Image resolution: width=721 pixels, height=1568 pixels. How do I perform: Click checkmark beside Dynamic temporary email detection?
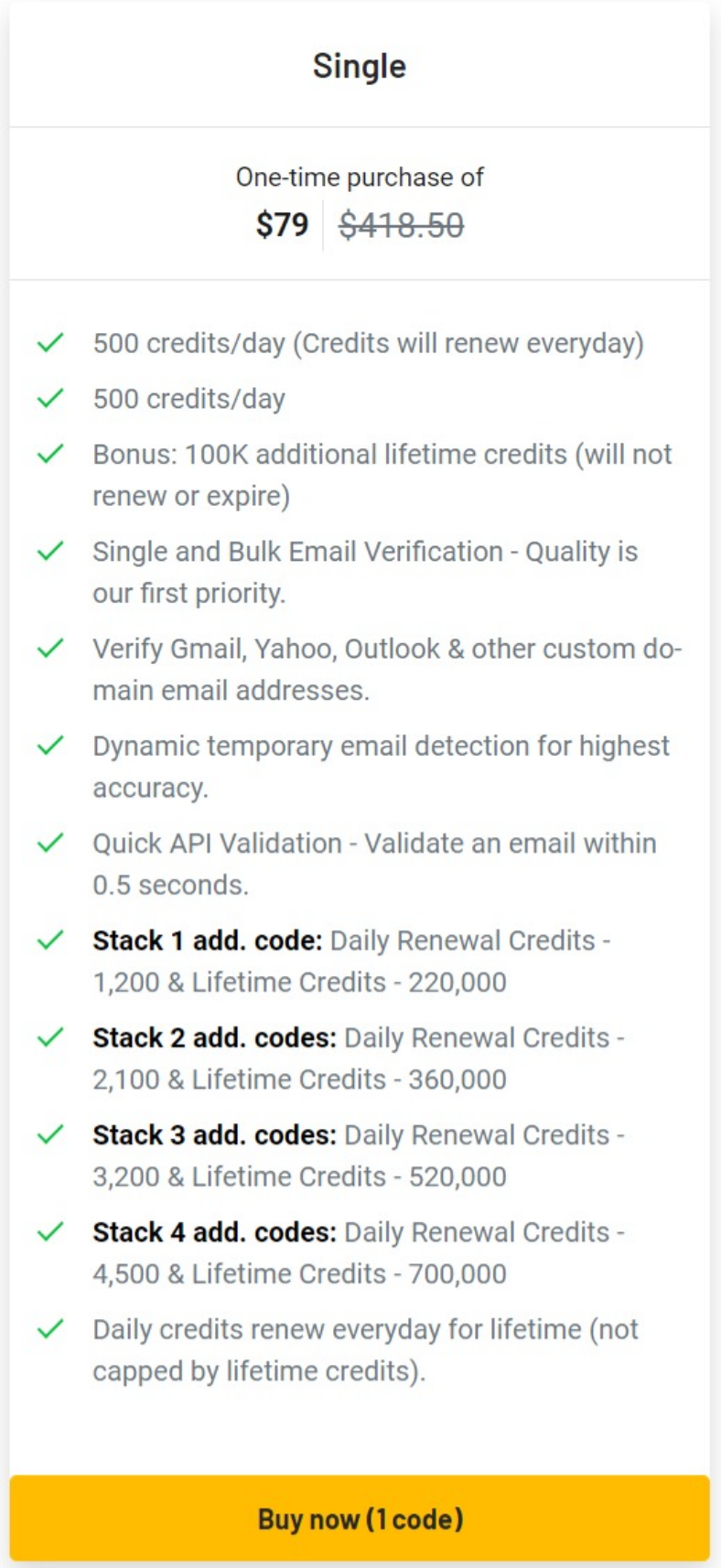click(50, 746)
